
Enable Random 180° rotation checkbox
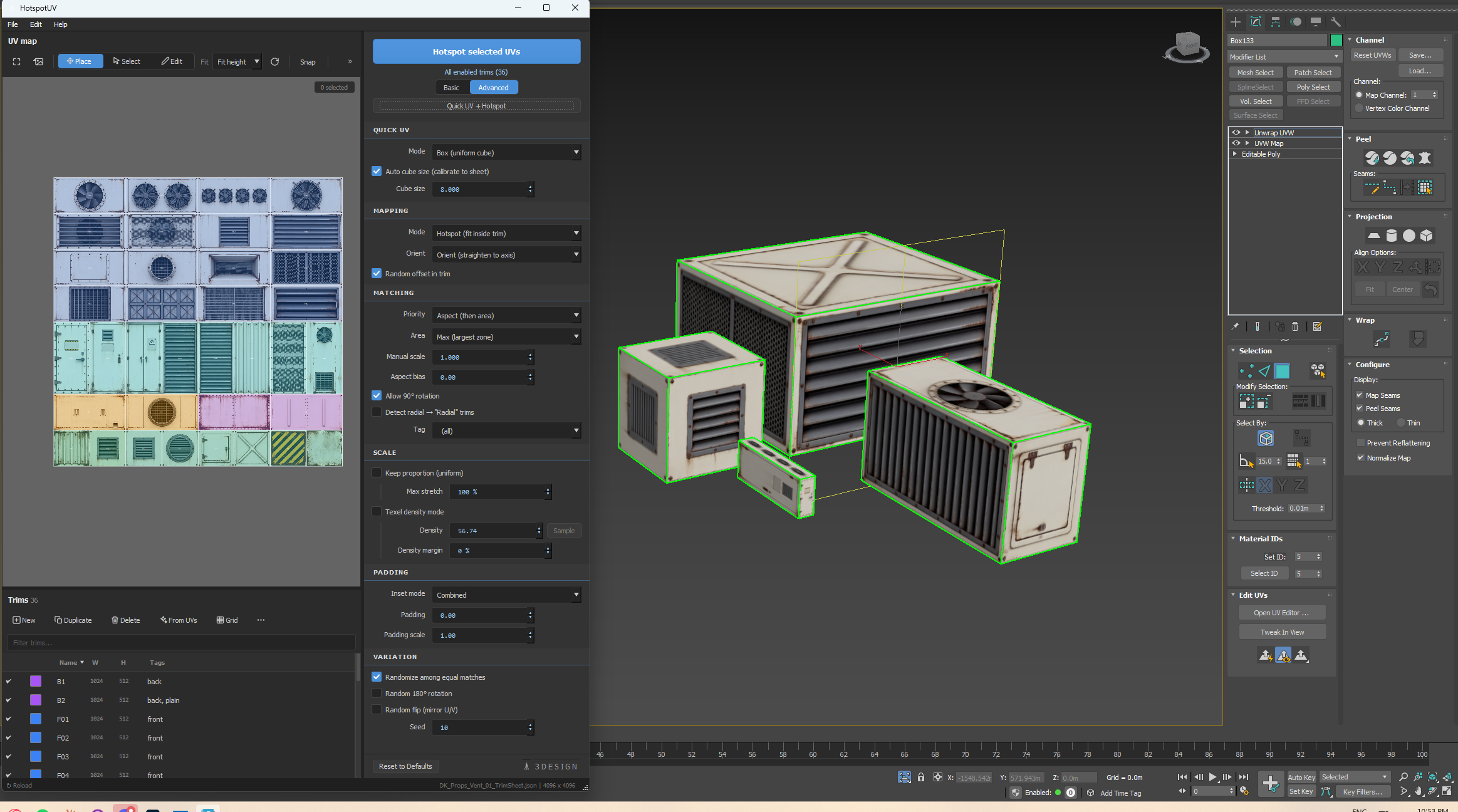coord(377,693)
